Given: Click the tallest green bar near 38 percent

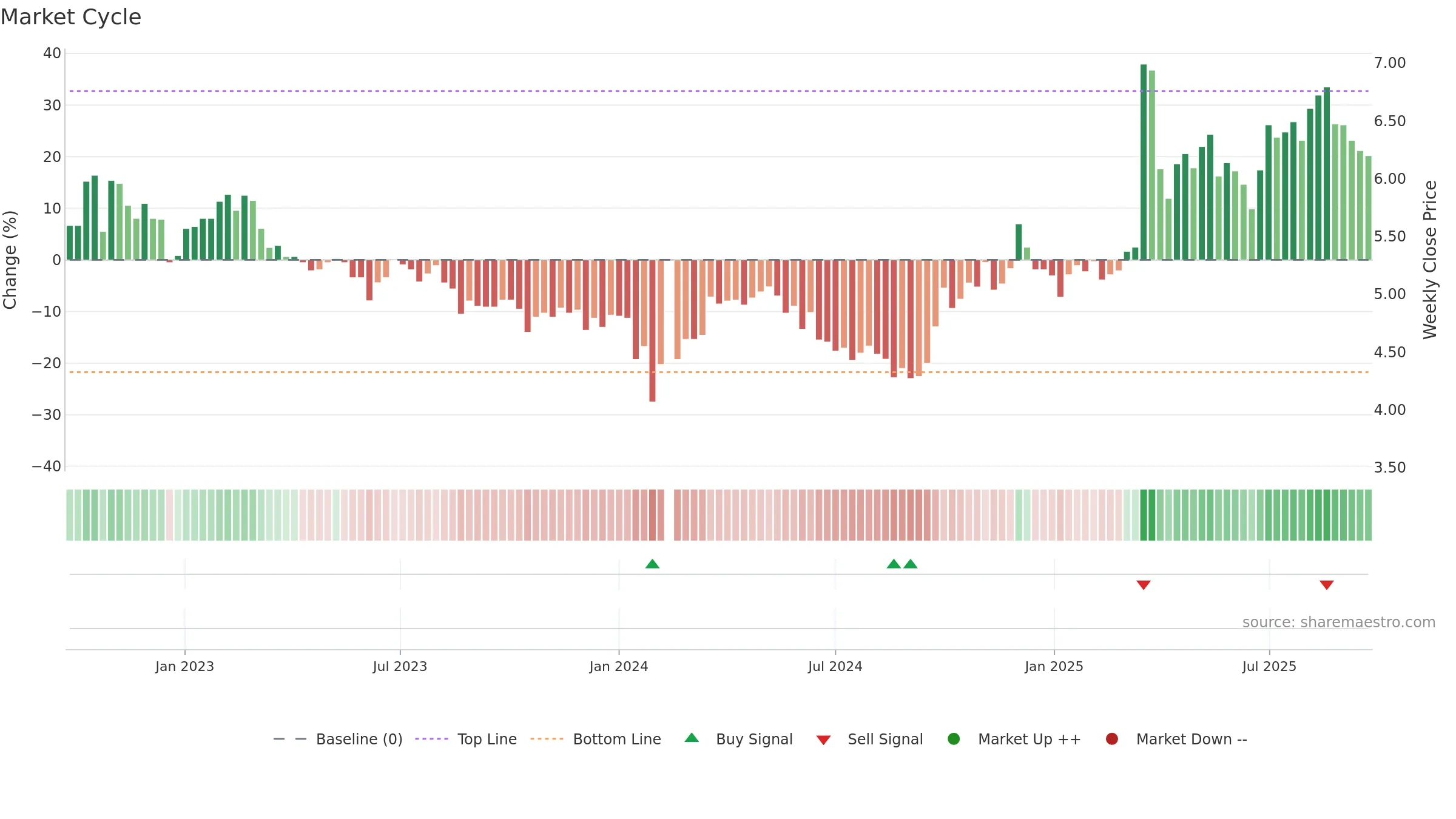Looking at the screenshot, I should pos(1144,162).
